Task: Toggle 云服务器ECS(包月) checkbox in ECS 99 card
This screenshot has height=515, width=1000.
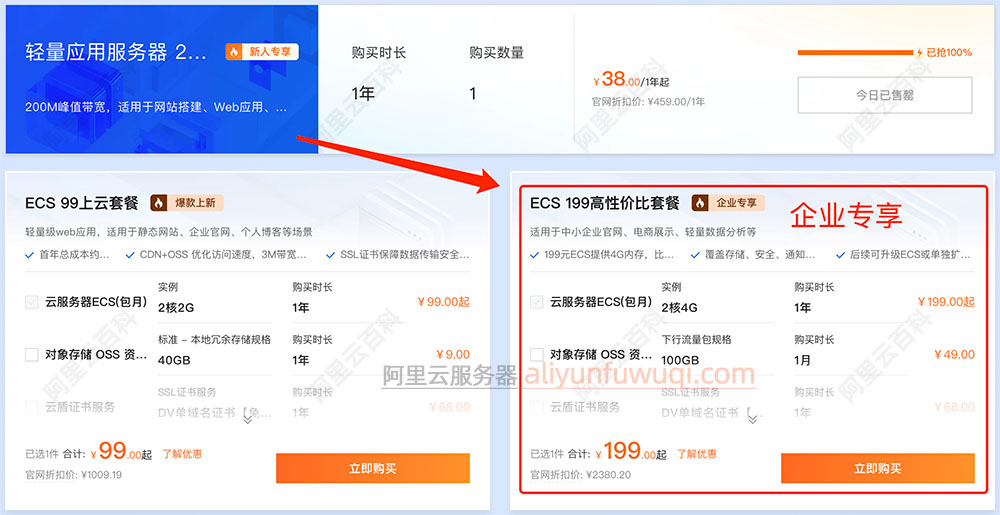Action: coord(31,302)
